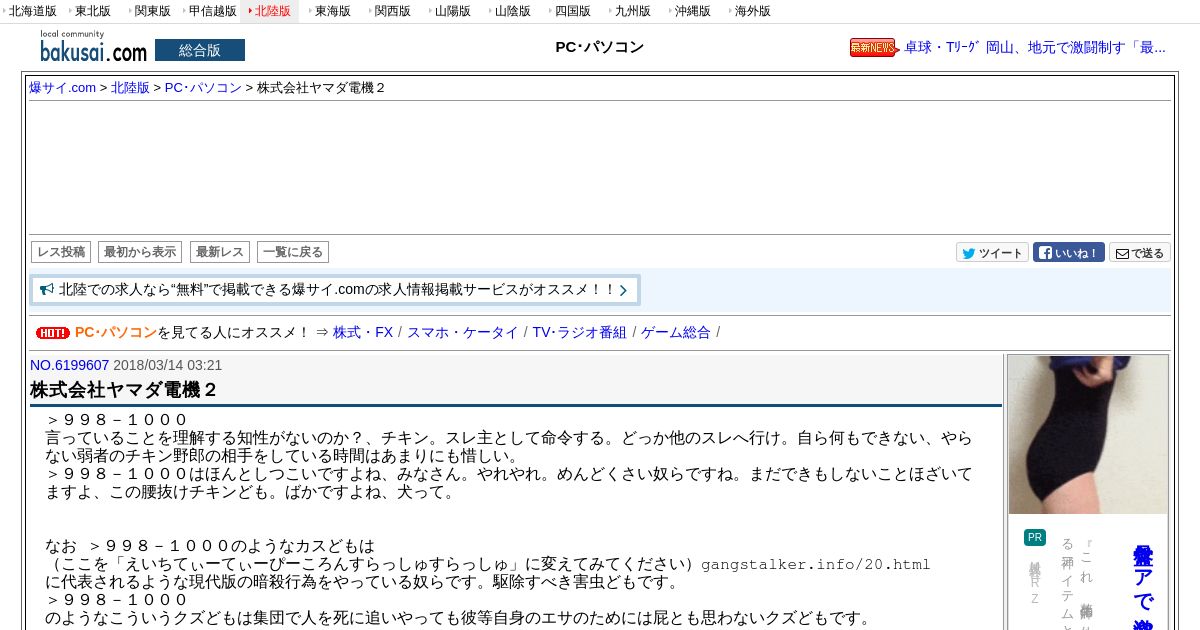The width and height of the screenshot is (1200, 630).
Task: Click the post date 2018/03/14 03:21
Action: click(168, 365)
